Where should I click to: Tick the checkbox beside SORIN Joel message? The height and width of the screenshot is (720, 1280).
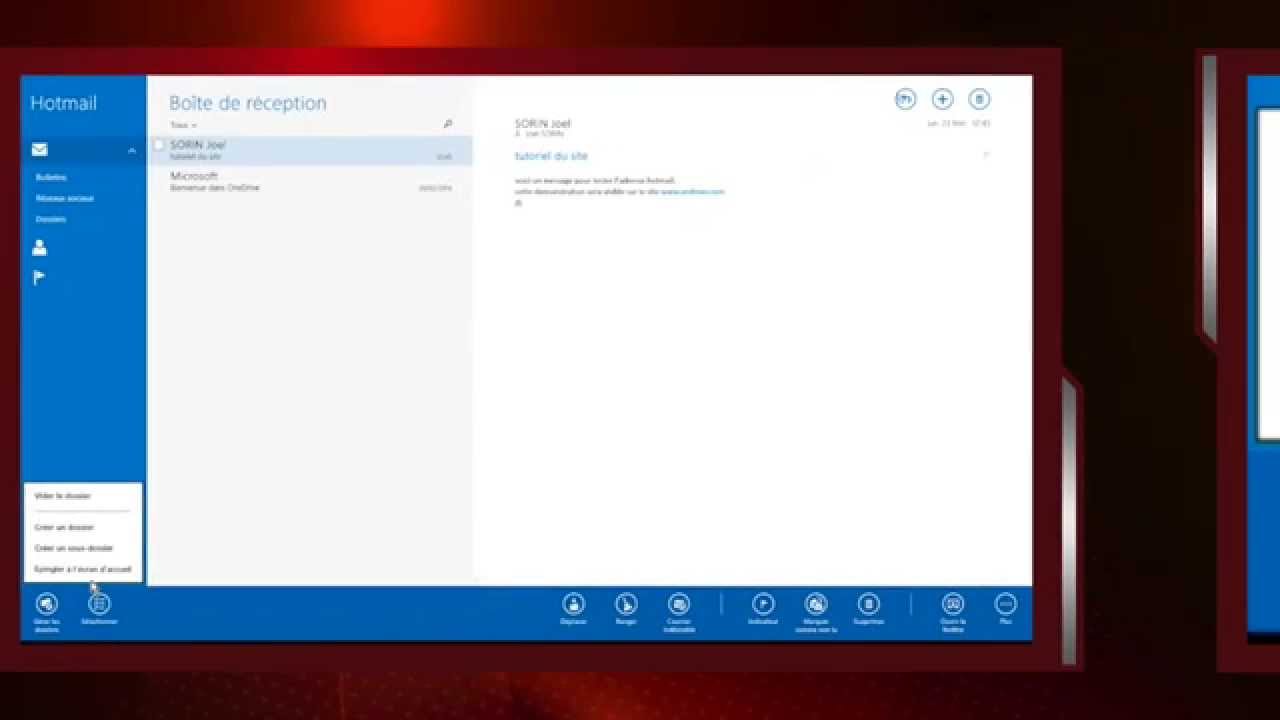point(158,145)
